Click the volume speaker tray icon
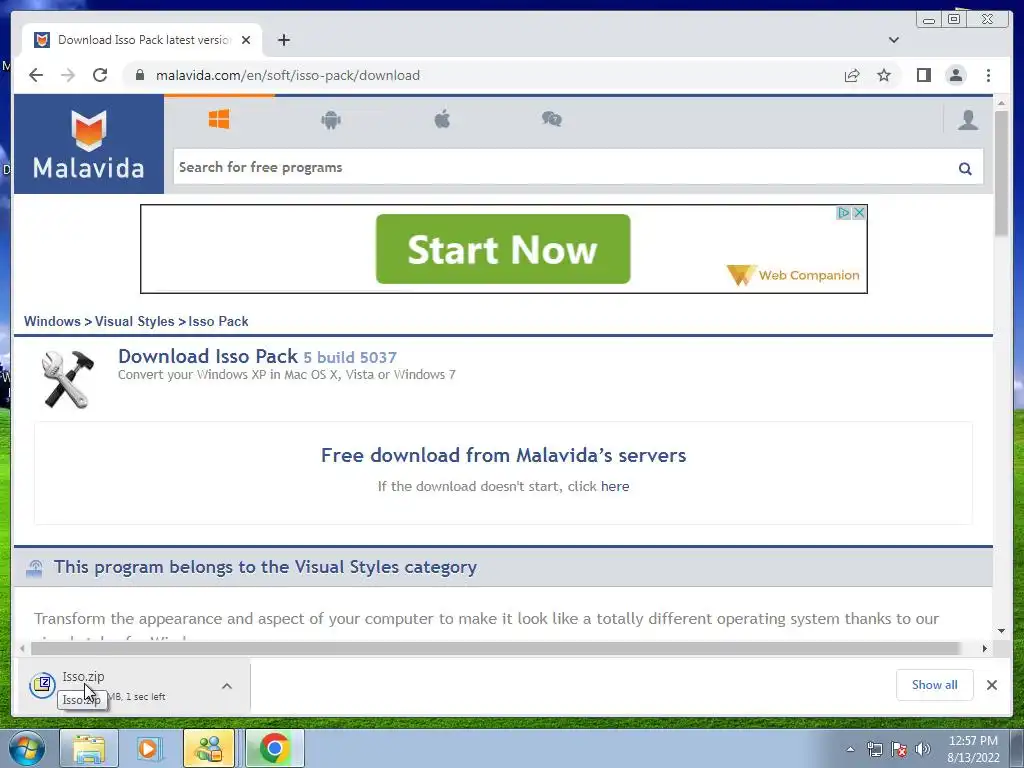Screen dimensions: 1024x768 coord(922,749)
